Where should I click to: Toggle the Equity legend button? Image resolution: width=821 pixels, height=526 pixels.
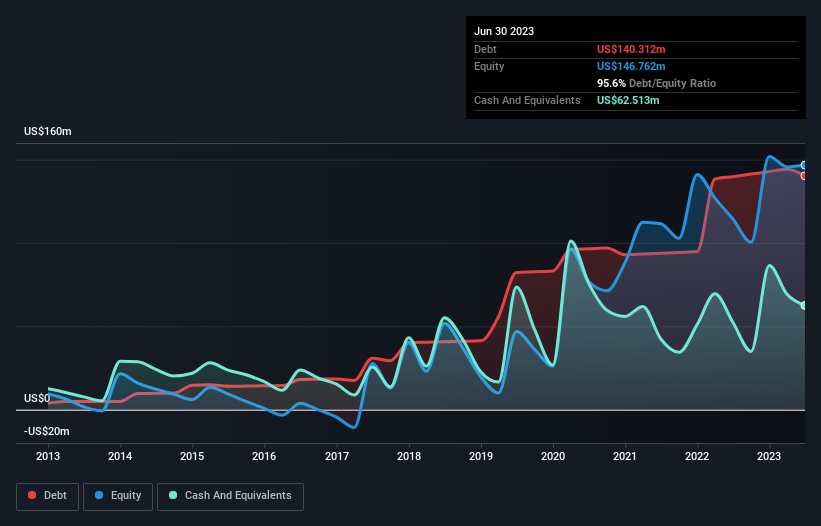pos(118,495)
